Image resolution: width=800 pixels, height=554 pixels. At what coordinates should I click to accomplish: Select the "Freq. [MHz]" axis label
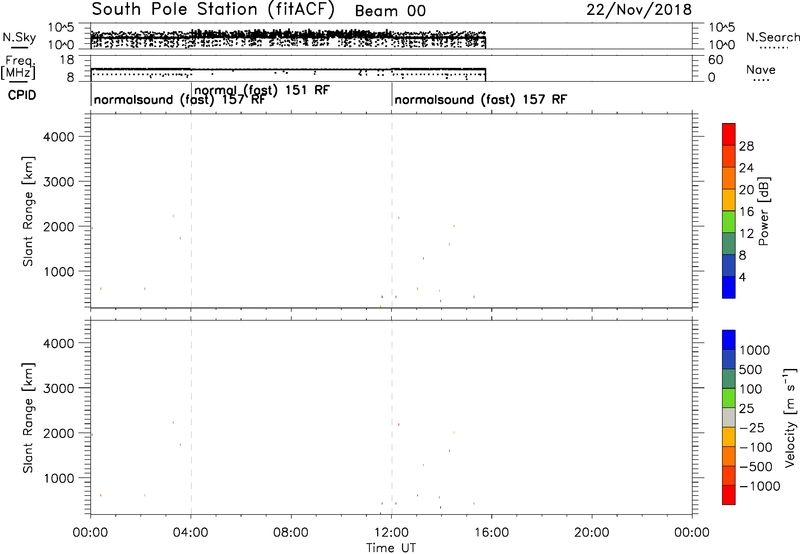18,68
